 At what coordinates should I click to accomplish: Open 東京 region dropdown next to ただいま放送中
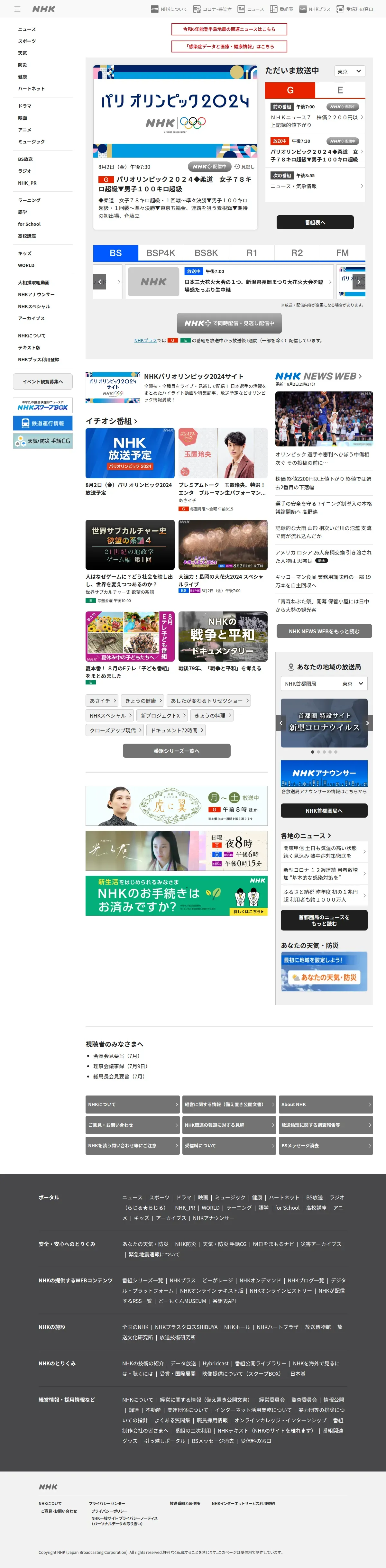349,71
